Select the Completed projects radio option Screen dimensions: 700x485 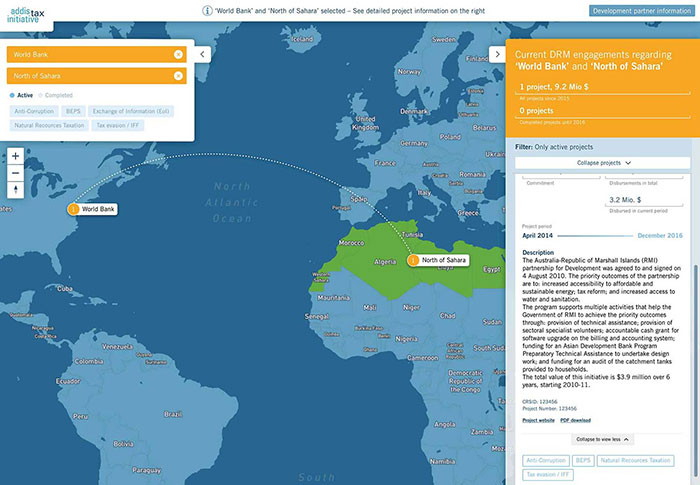click(x=55, y=95)
